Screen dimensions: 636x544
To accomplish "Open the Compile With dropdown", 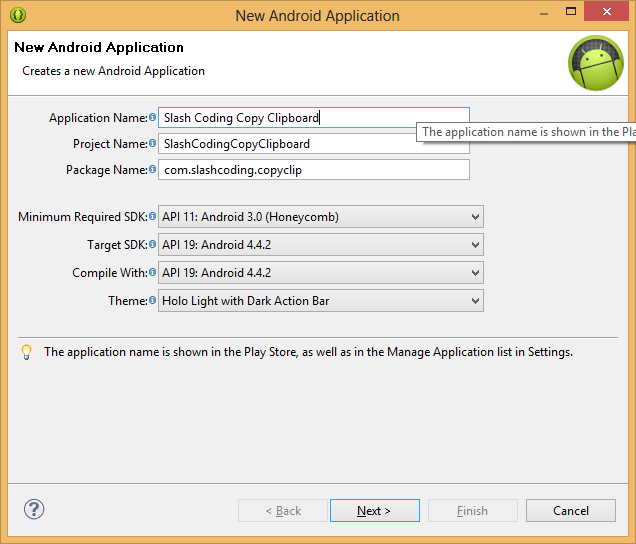I will click(x=320, y=273).
